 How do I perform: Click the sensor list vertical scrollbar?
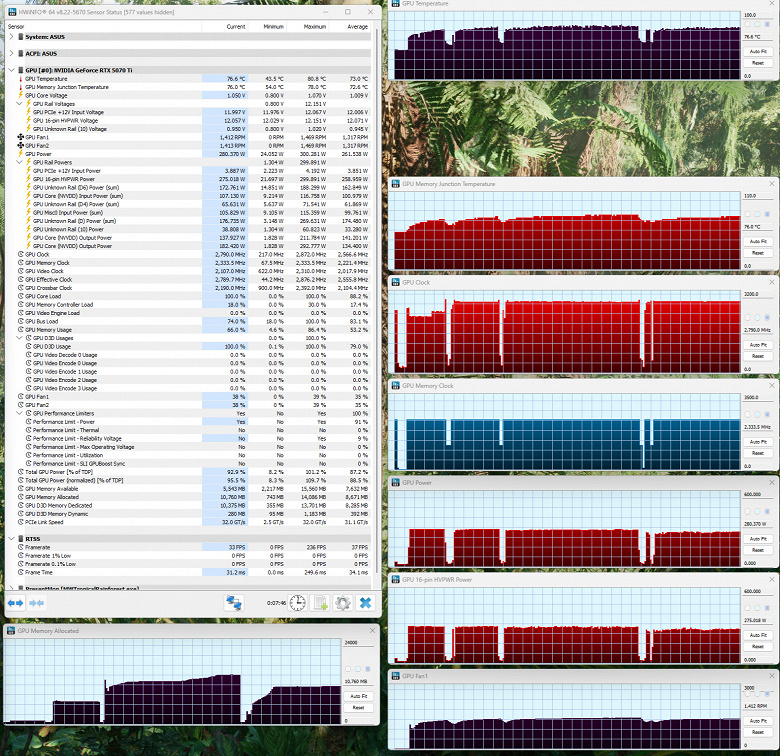(x=376, y=298)
